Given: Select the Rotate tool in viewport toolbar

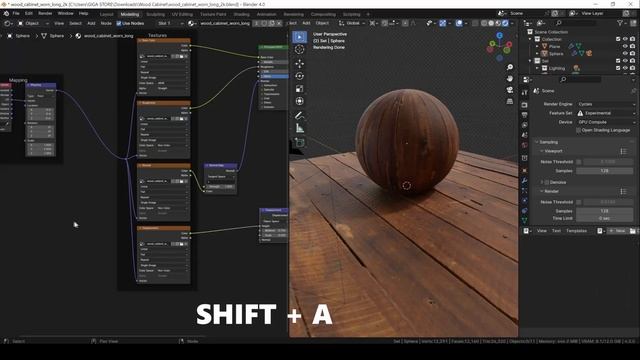Looking at the screenshot, I should [x=300, y=76].
